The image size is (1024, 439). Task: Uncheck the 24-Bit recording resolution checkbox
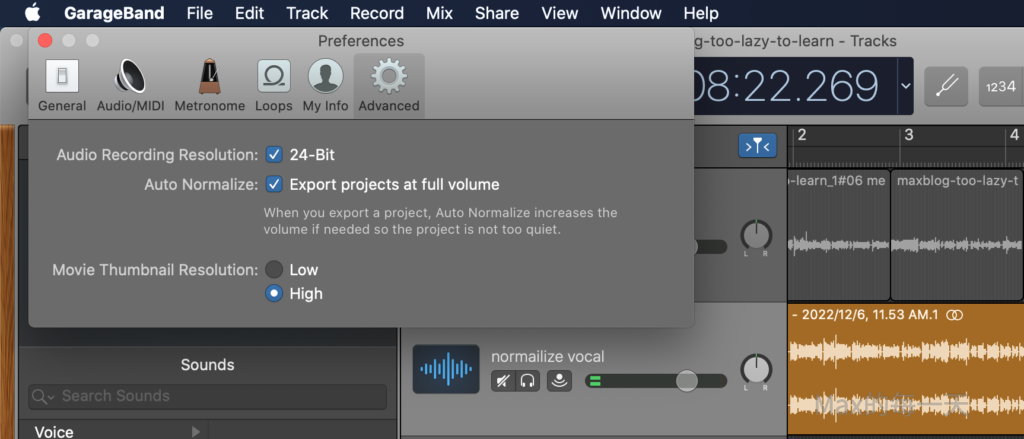[x=274, y=155]
